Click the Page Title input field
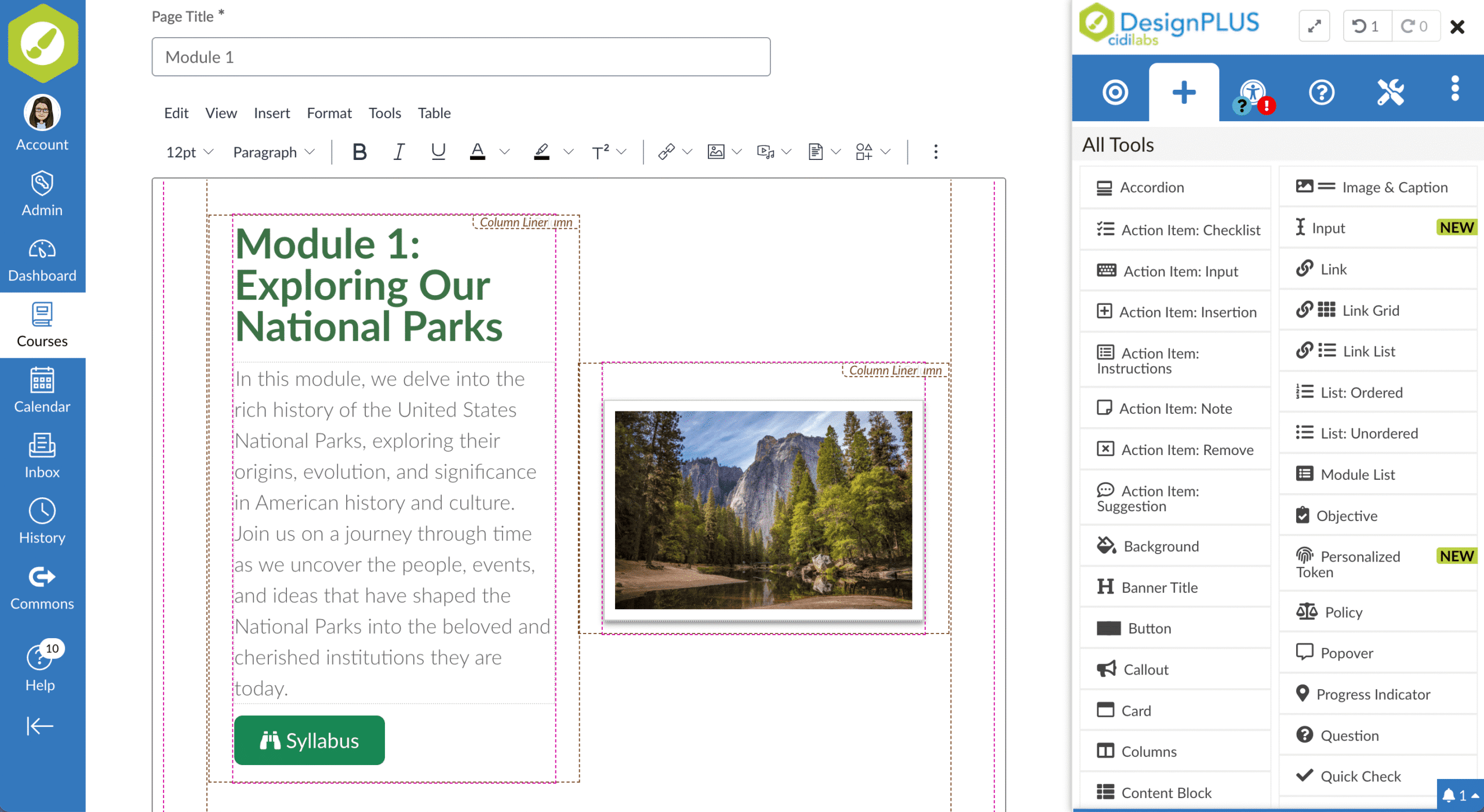 click(461, 57)
